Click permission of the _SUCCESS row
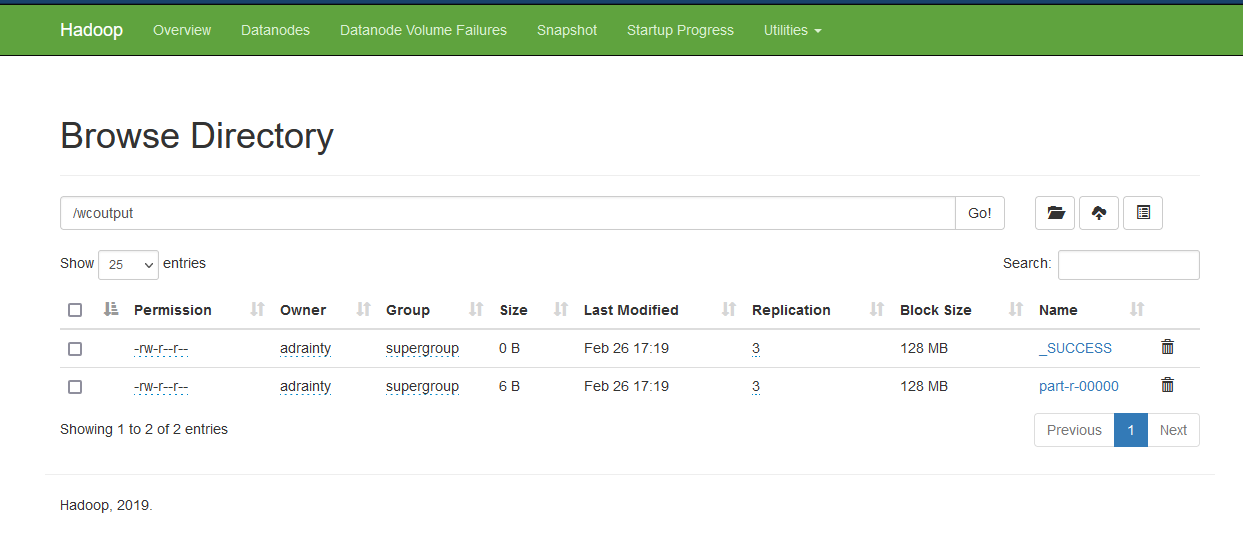The width and height of the screenshot is (1243, 539). click(x=161, y=348)
